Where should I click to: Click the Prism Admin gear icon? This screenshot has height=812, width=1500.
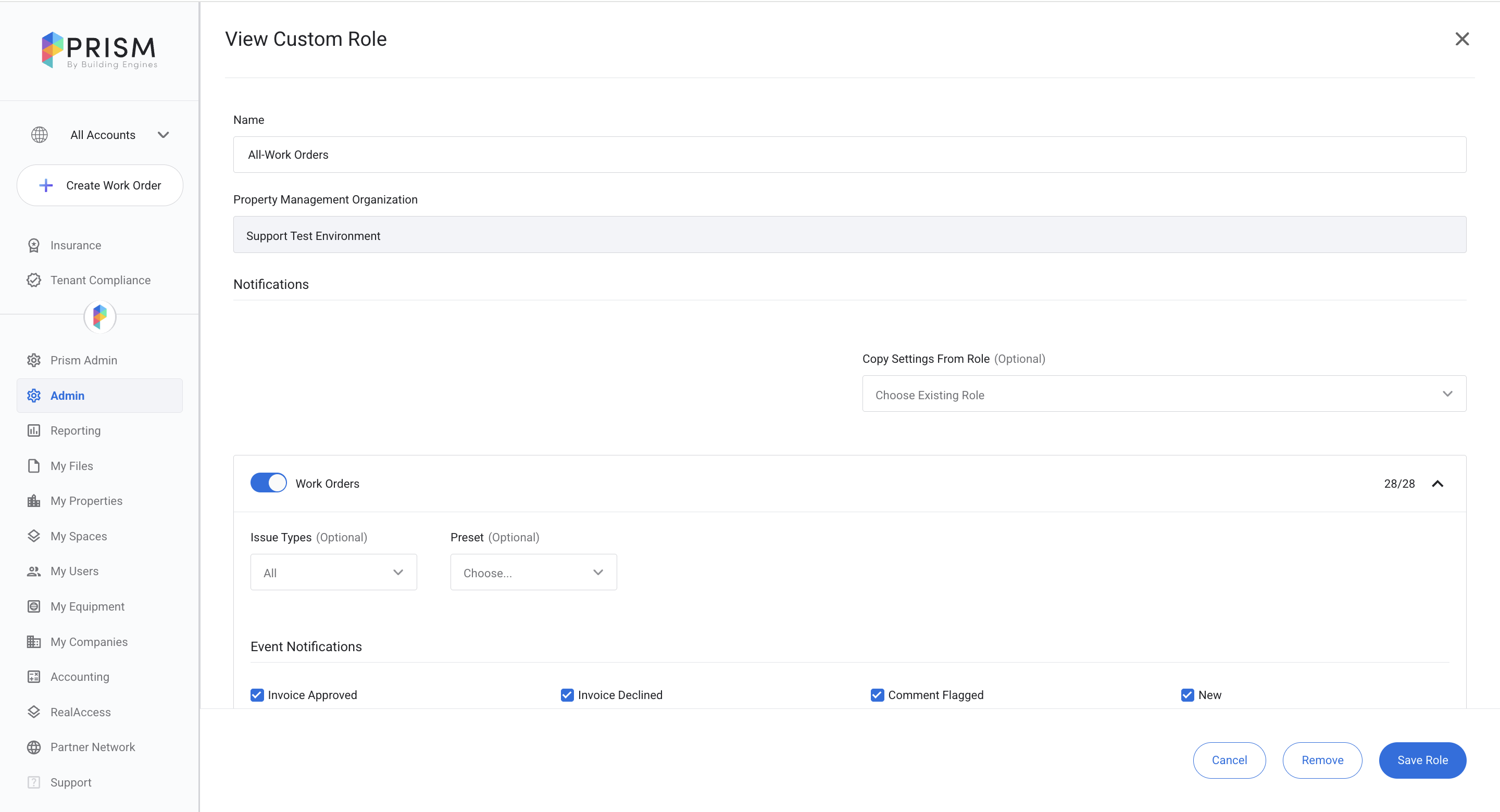coord(34,360)
